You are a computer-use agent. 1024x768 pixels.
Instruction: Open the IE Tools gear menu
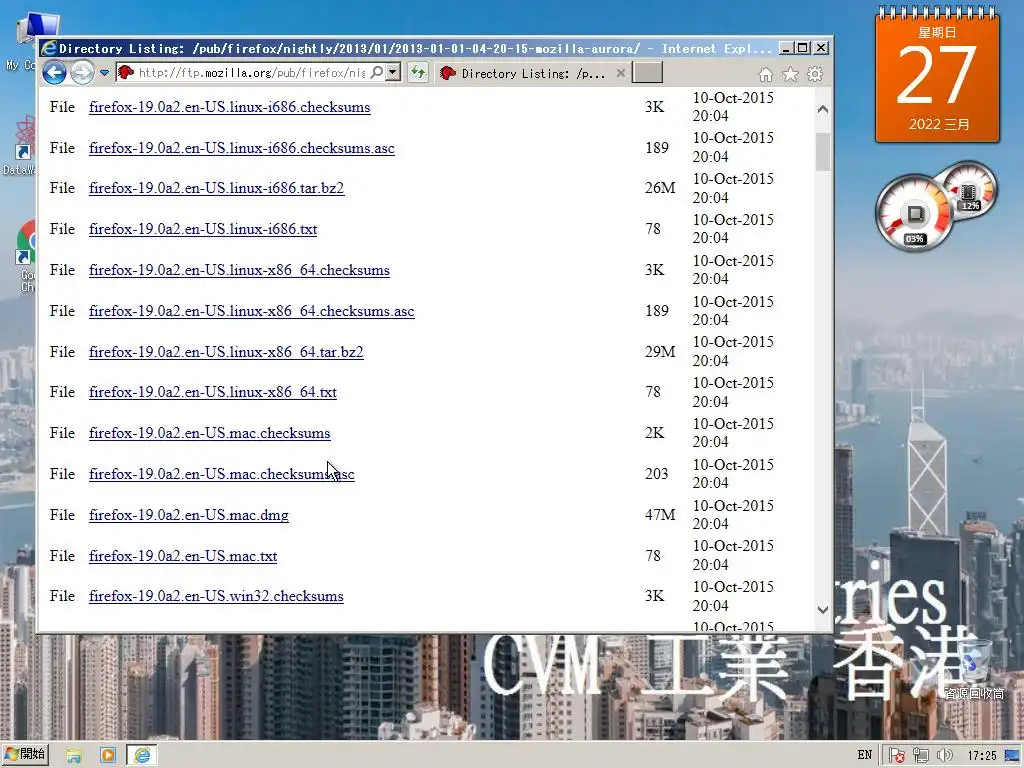click(x=815, y=74)
